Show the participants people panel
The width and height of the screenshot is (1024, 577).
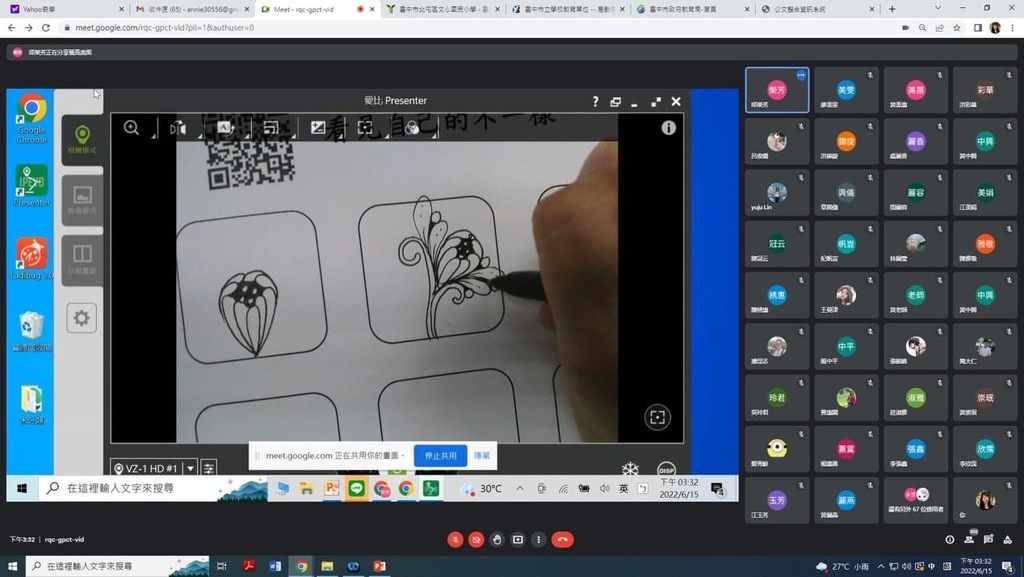click(x=969, y=539)
